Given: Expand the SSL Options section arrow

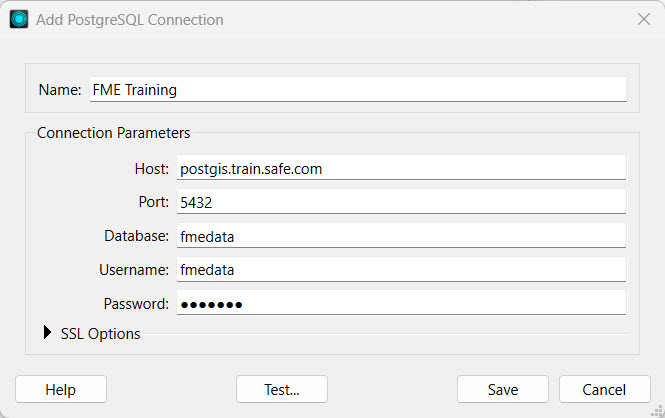Looking at the screenshot, I should pyautogui.click(x=47, y=333).
